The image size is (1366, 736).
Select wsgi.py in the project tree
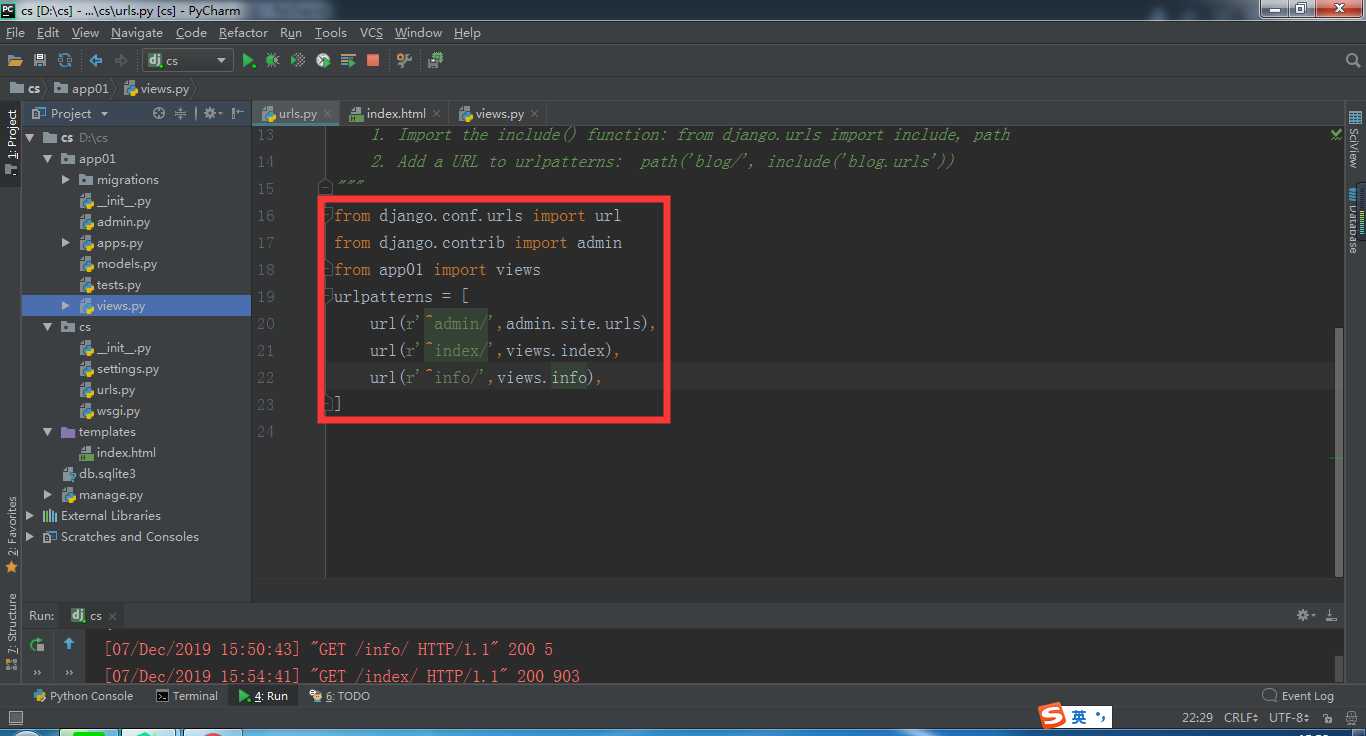point(118,411)
